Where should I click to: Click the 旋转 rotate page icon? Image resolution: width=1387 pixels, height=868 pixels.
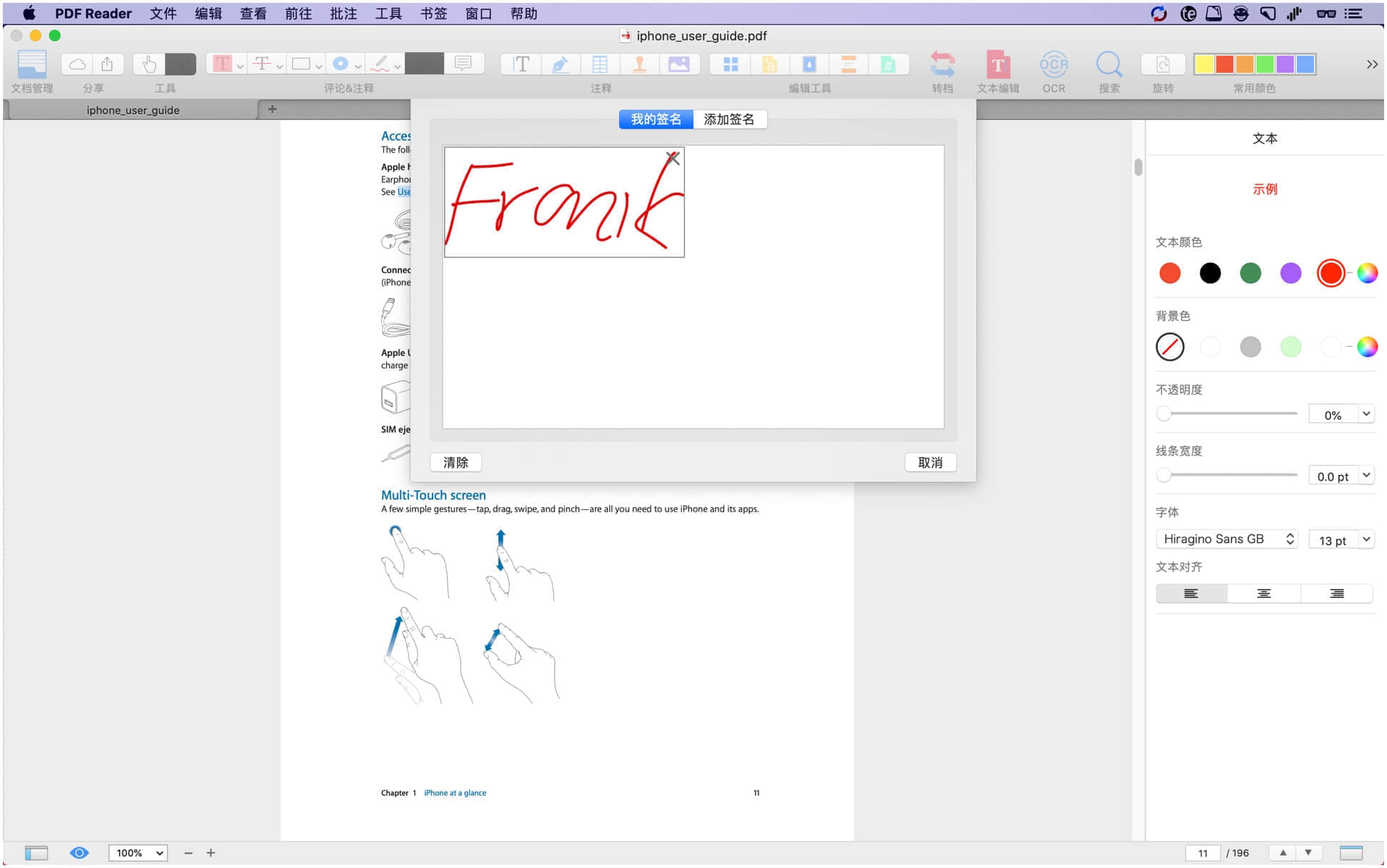tap(1163, 64)
